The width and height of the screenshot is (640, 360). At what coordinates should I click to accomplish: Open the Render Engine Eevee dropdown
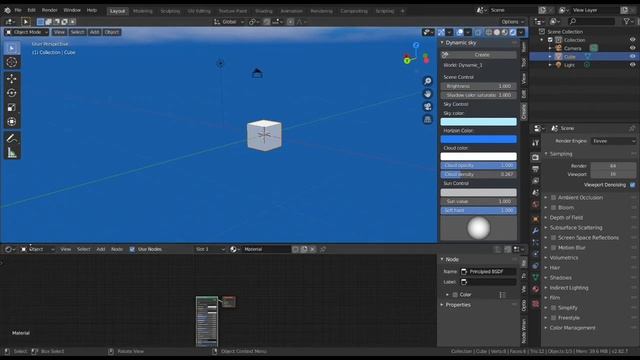[613, 141]
